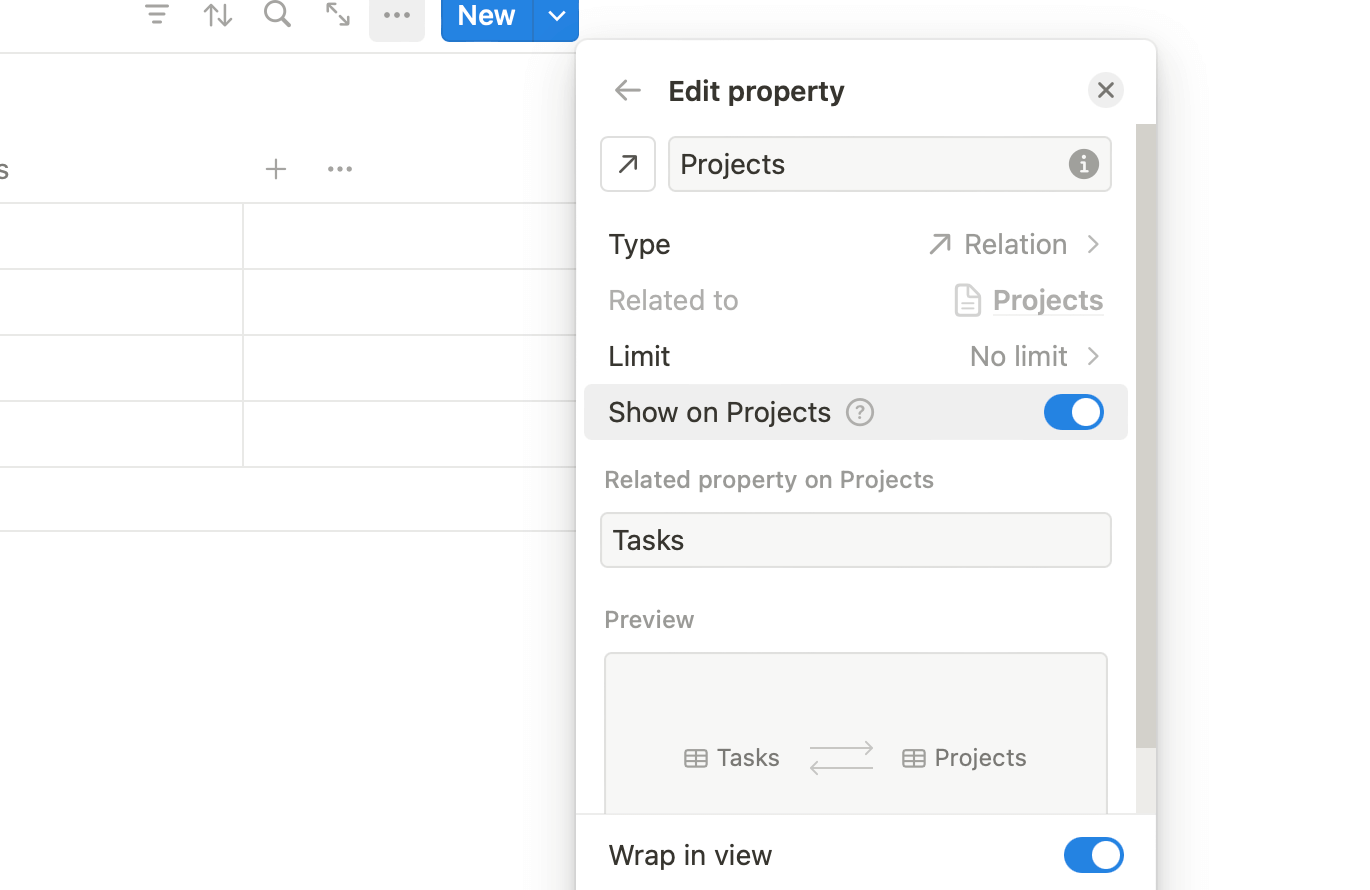Click the sort arrows icon
The width and height of the screenshot is (1370, 890).
tap(218, 14)
